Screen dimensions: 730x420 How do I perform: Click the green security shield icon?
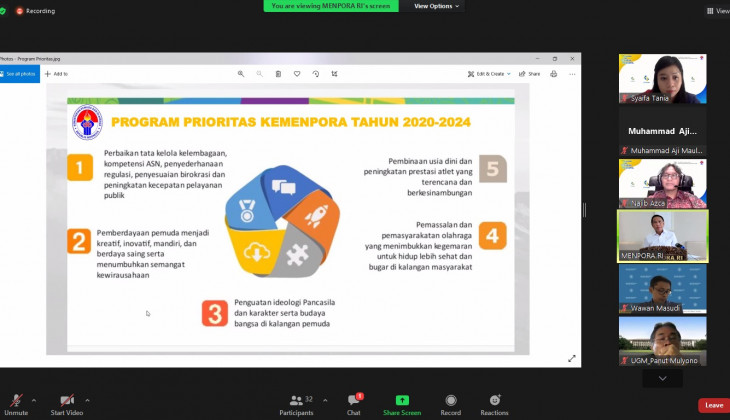[3, 11]
